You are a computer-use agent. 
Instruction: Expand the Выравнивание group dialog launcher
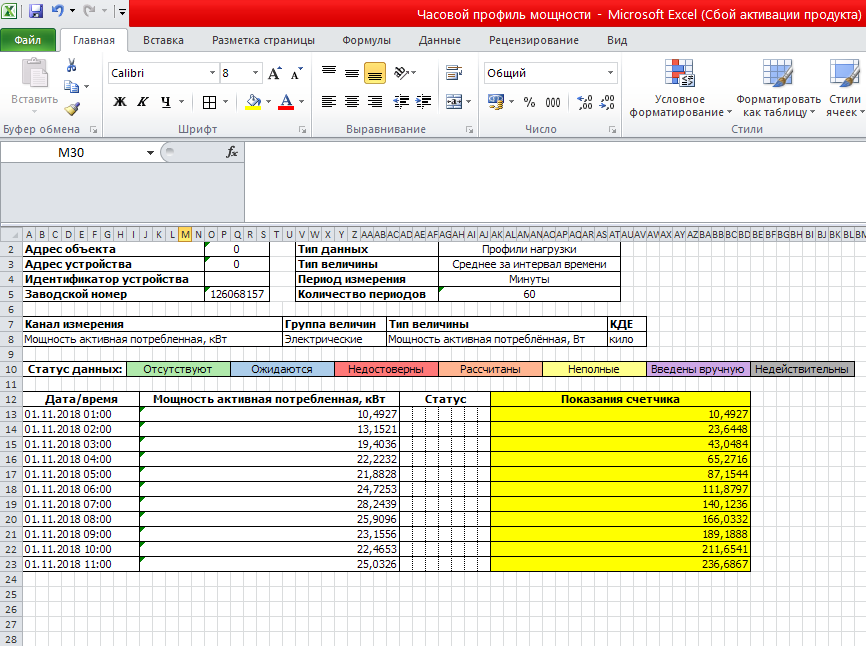tap(469, 130)
